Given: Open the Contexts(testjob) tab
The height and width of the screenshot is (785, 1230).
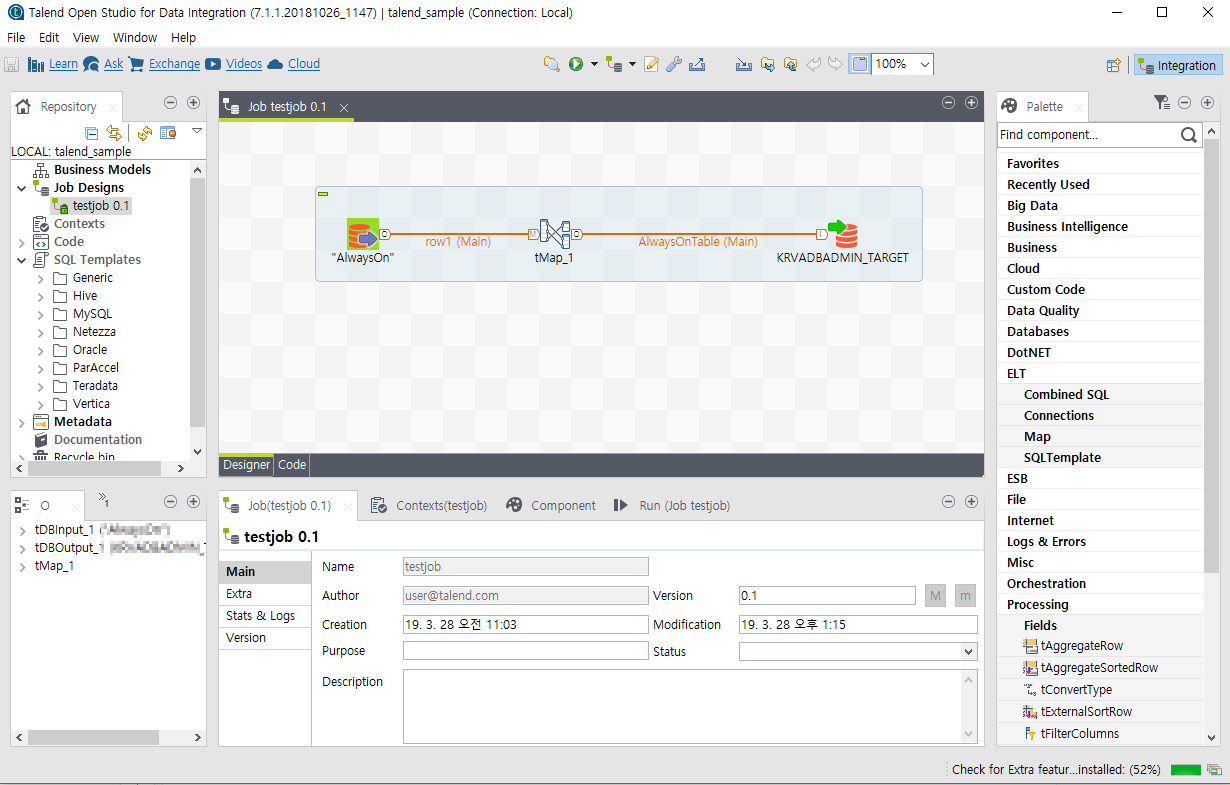Looking at the screenshot, I should click(429, 506).
